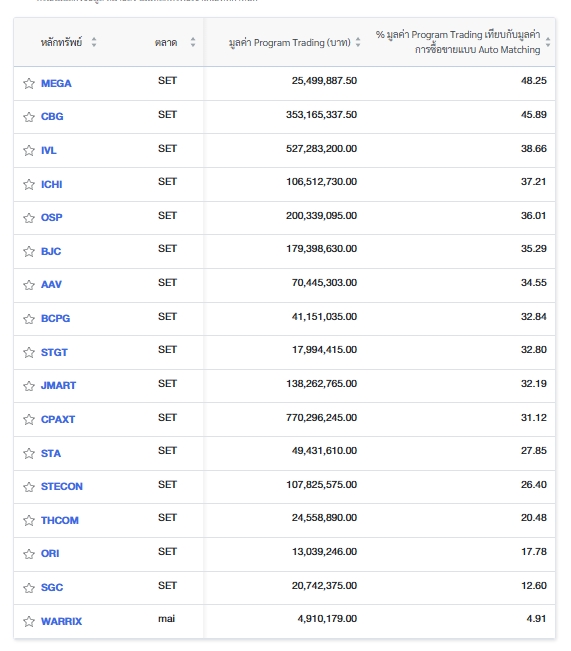Viewport: 571px width, 651px height.
Task: Star the AAV stock row
Action: [29, 285]
